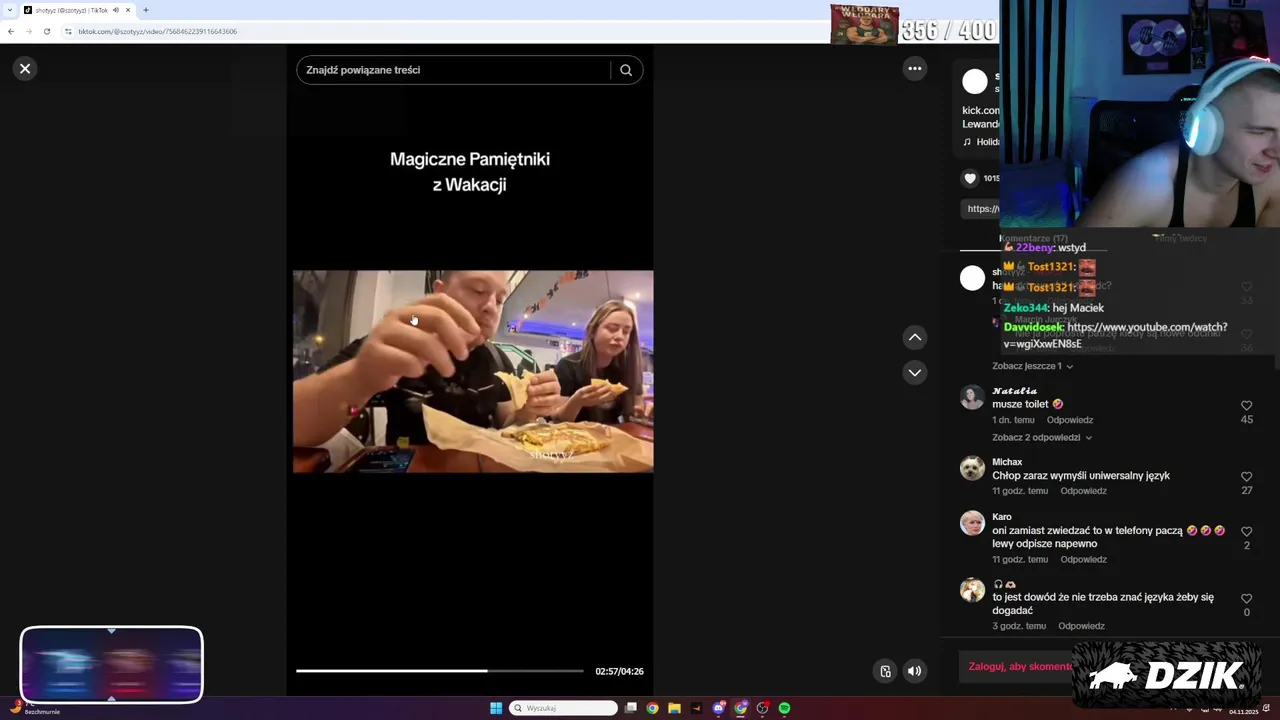1280x720 pixels.
Task: Reply to Natalia's comment via Odpowiedz
Action: click(x=1069, y=420)
